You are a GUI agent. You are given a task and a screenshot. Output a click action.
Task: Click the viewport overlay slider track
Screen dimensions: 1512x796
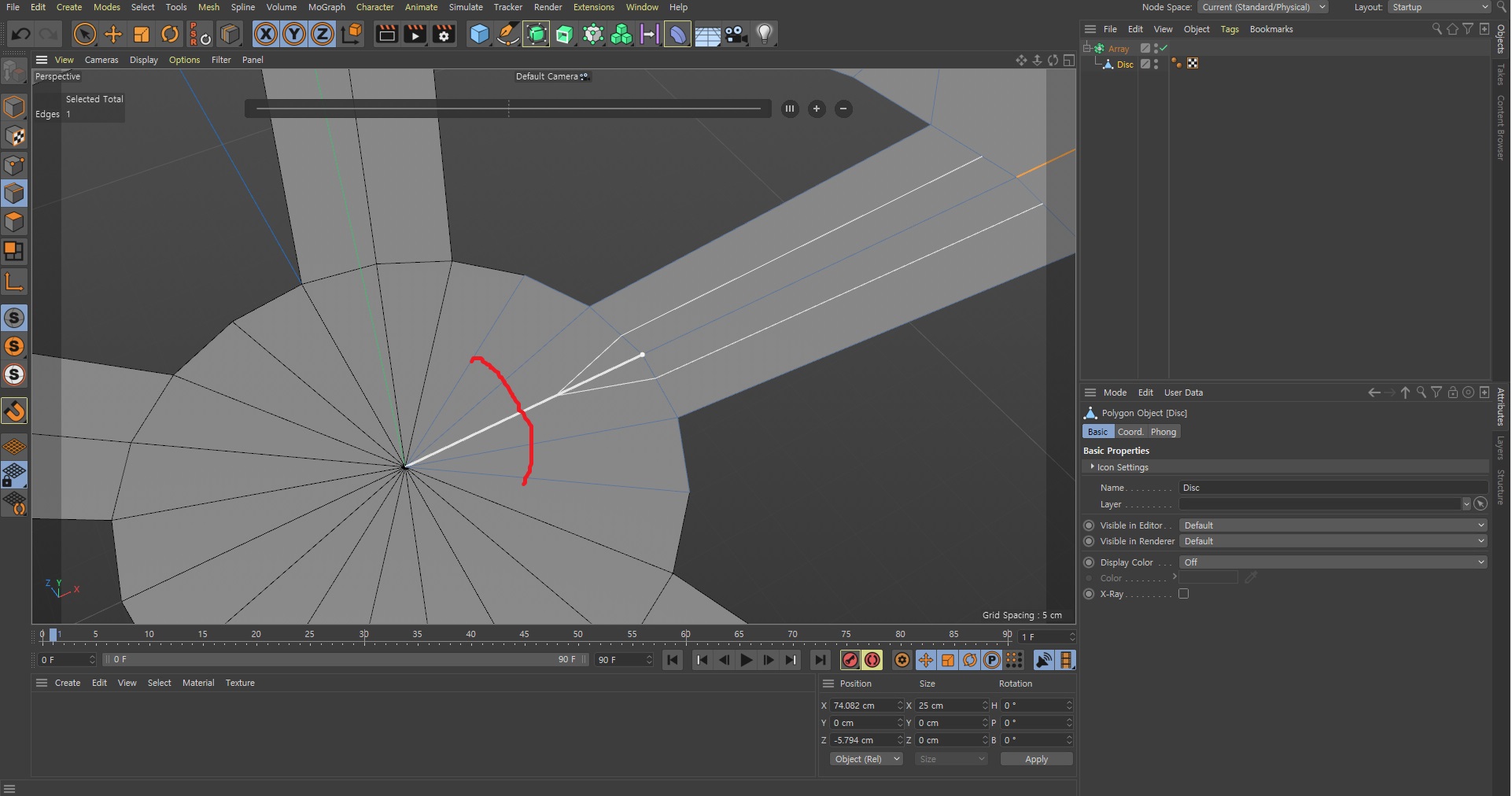(x=508, y=109)
